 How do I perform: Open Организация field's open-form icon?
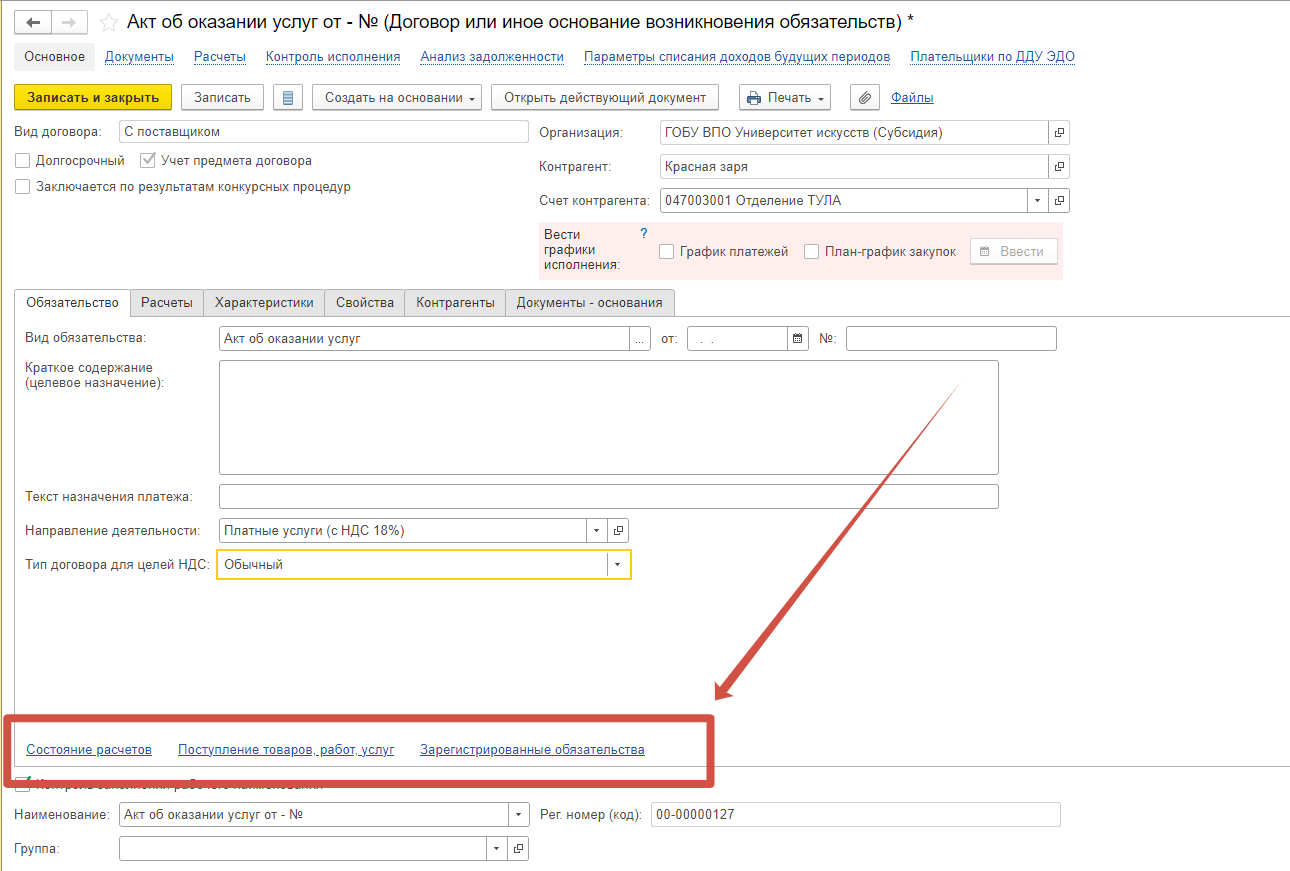[1059, 132]
